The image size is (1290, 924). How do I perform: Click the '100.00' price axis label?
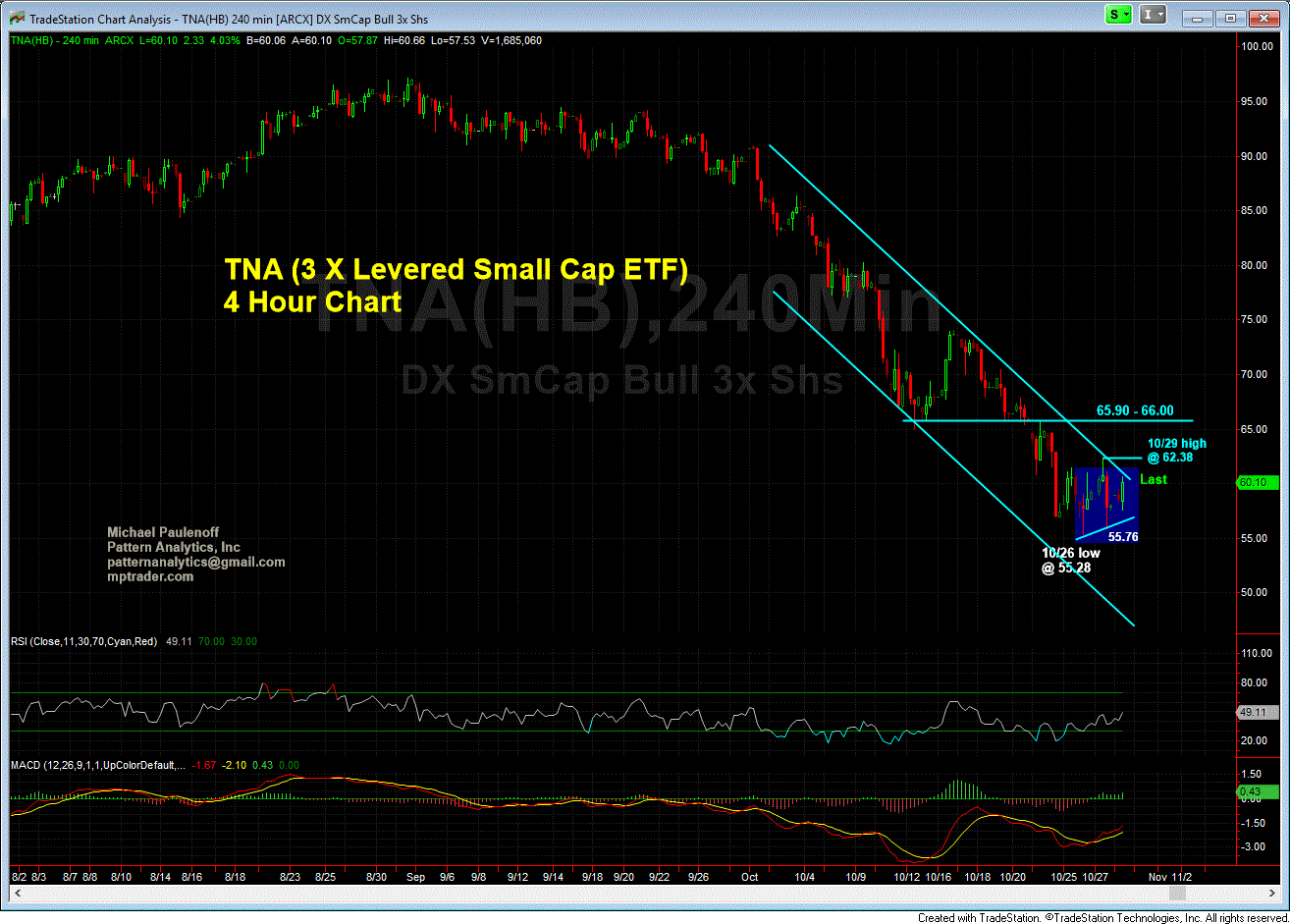coord(1257,46)
